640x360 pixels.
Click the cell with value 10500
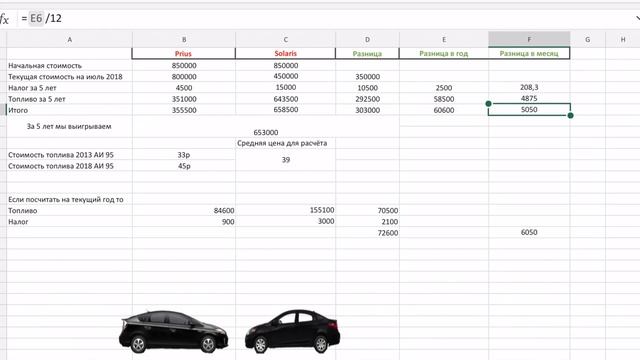(367, 88)
